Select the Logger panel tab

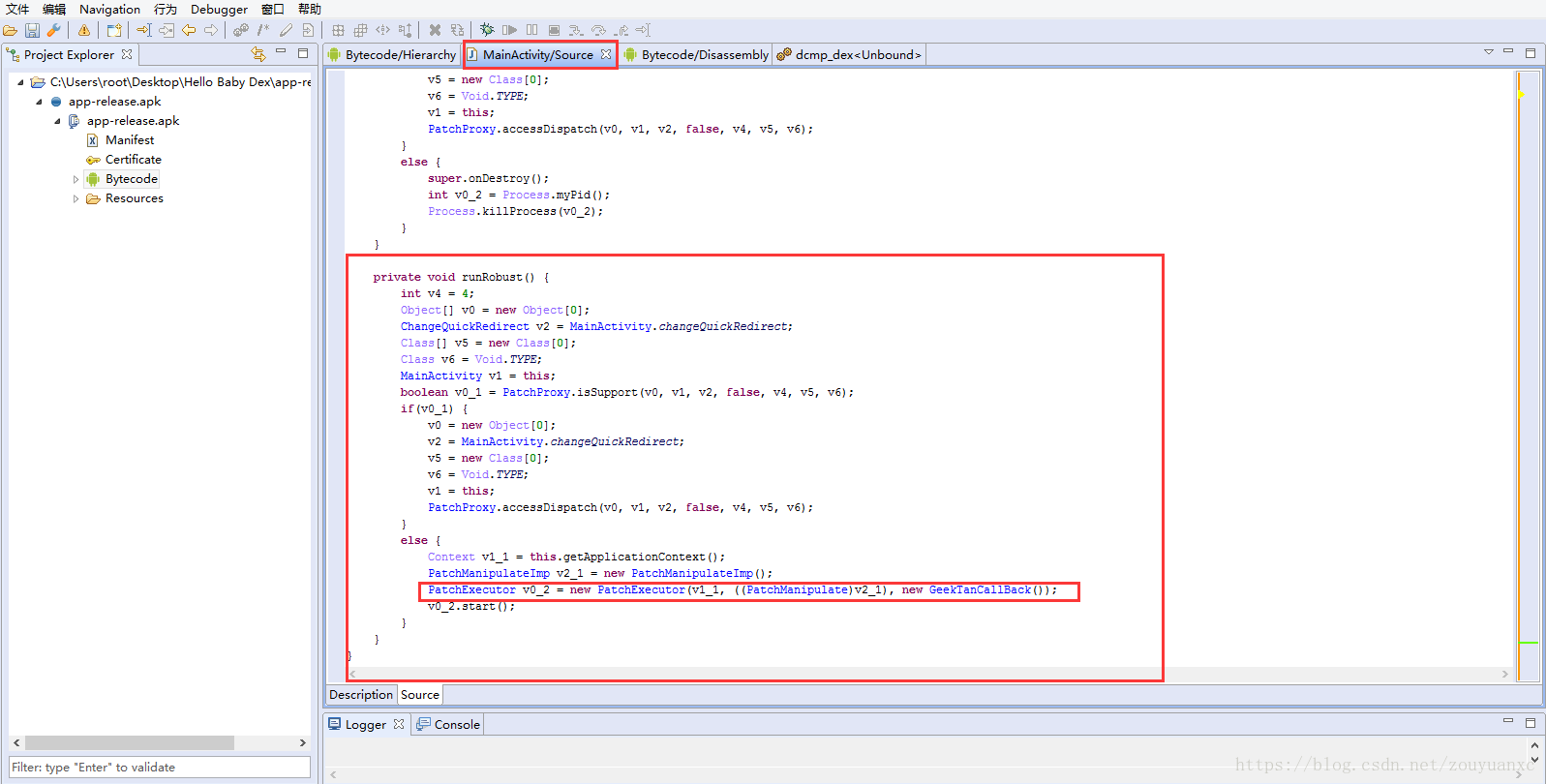click(366, 725)
